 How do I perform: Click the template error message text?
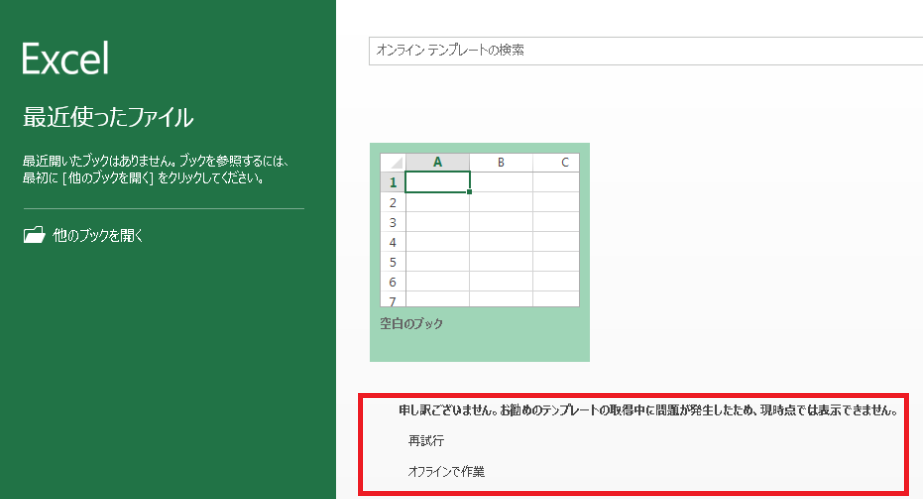pyautogui.click(x=648, y=410)
